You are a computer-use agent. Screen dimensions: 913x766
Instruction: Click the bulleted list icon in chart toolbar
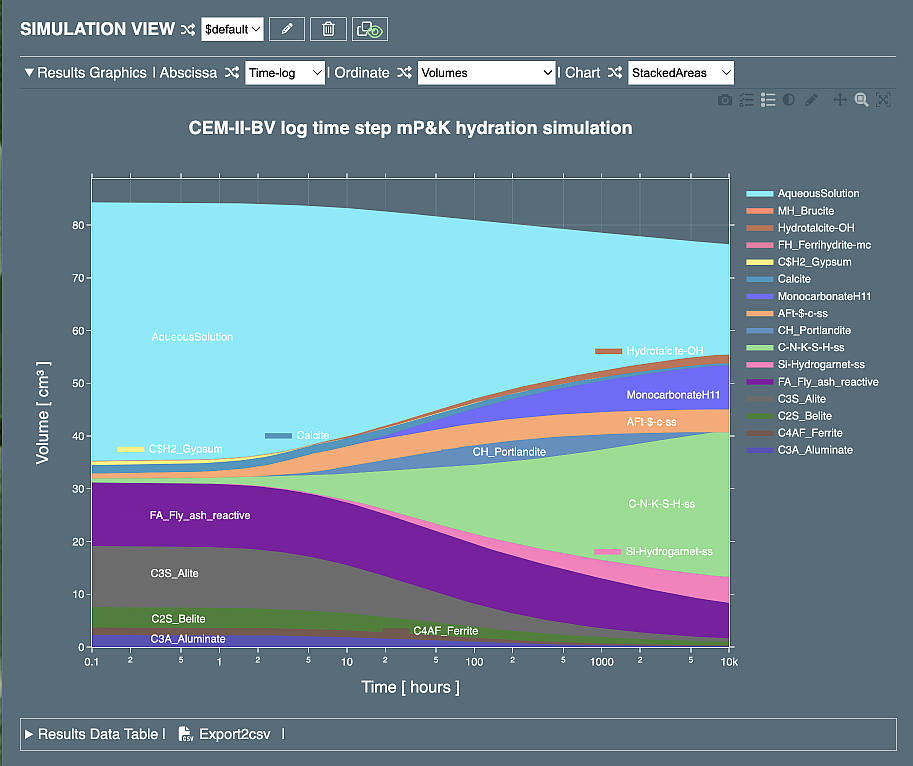[x=768, y=100]
